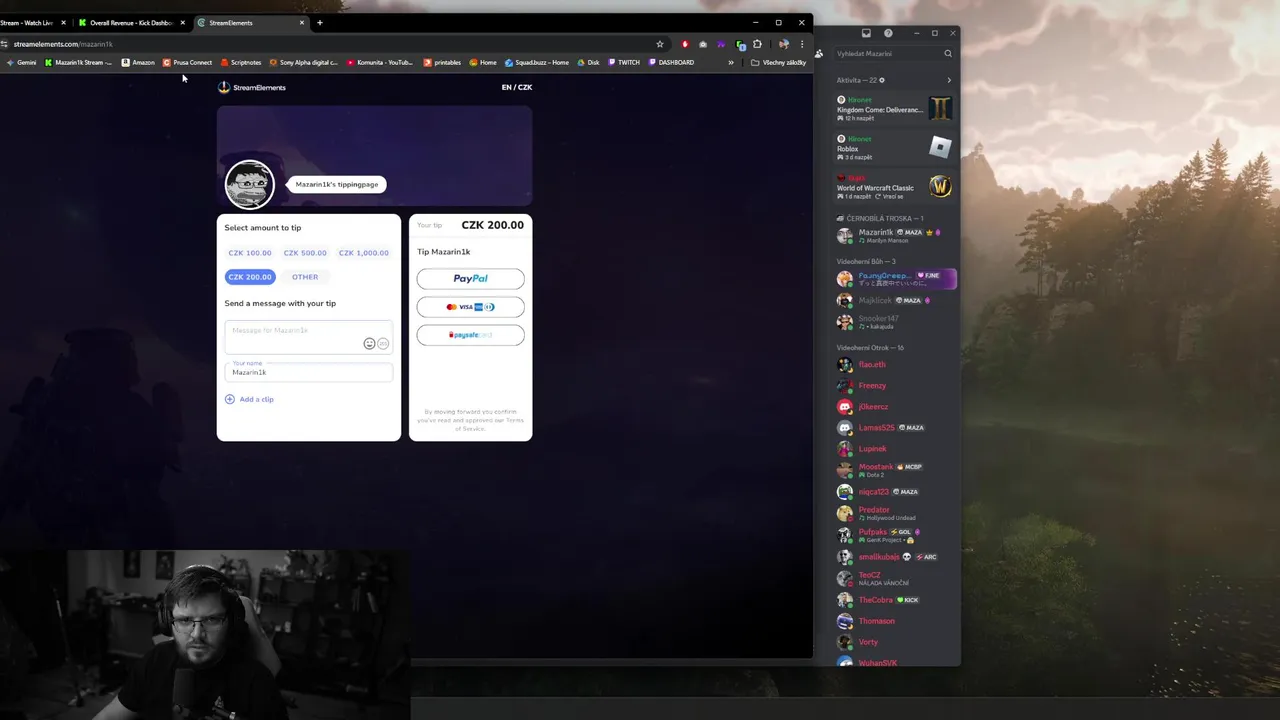Close the StreamElements browser tab
Image resolution: width=1280 pixels, height=720 pixels.
(301, 22)
